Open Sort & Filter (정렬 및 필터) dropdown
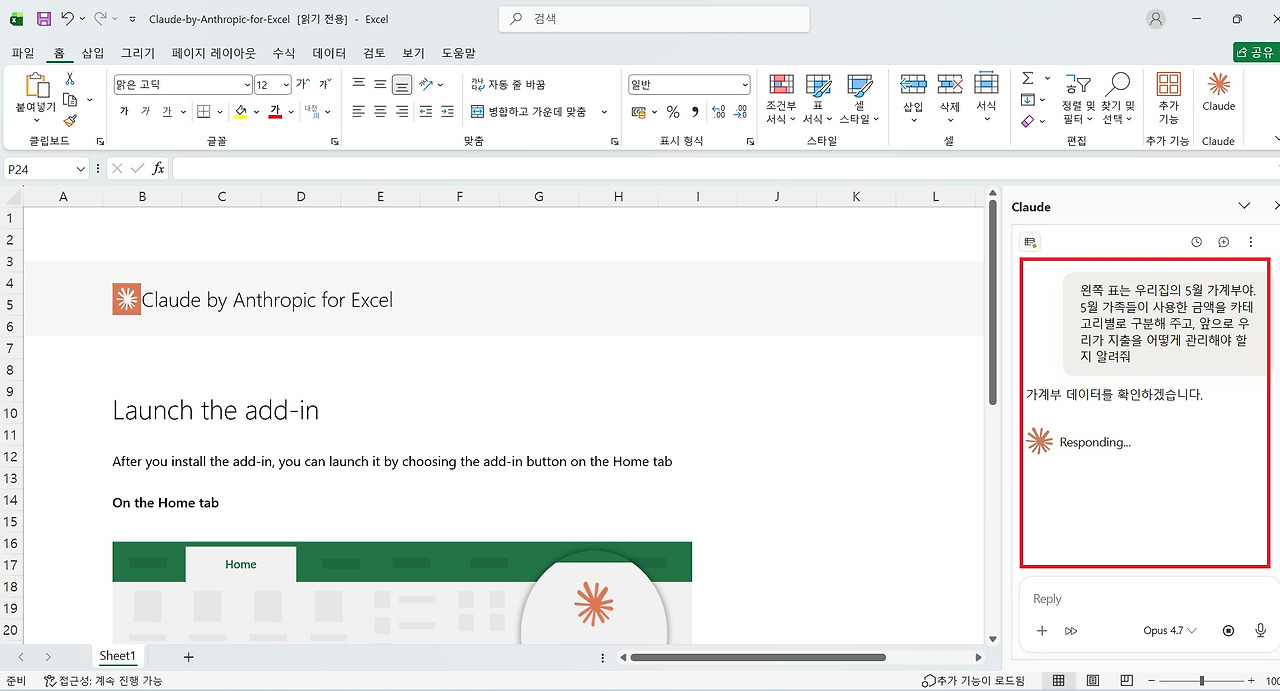This screenshot has height=691, width=1280. click(x=1078, y=99)
